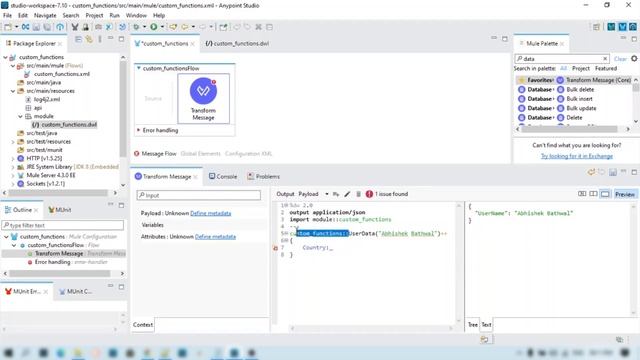Open the Navigate menu
Screen dimensions: 640x360
[45, 15]
